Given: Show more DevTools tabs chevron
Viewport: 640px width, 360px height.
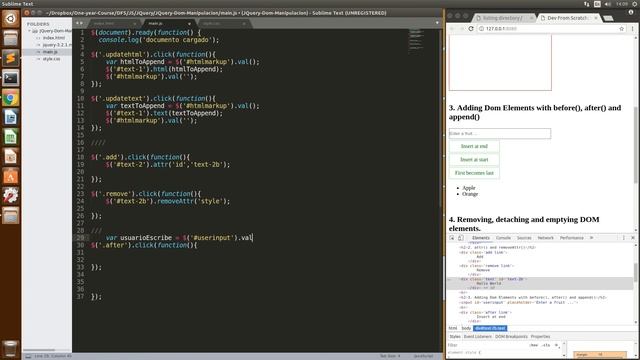Looking at the screenshot, I should click(x=591, y=238).
